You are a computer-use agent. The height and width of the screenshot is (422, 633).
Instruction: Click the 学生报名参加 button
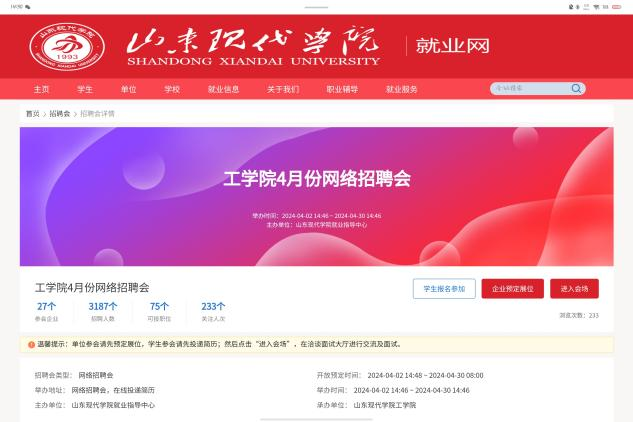pyautogui.click(x=444, y=289)
